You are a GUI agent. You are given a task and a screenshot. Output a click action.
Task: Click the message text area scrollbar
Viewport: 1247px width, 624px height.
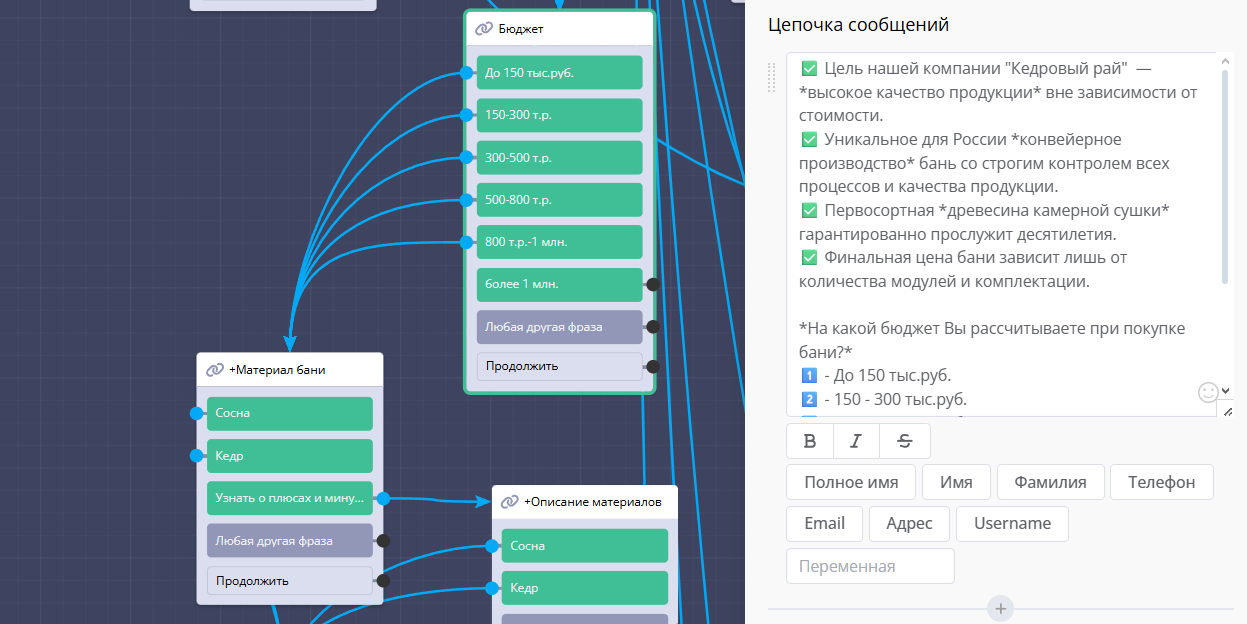click(1226, 170)
